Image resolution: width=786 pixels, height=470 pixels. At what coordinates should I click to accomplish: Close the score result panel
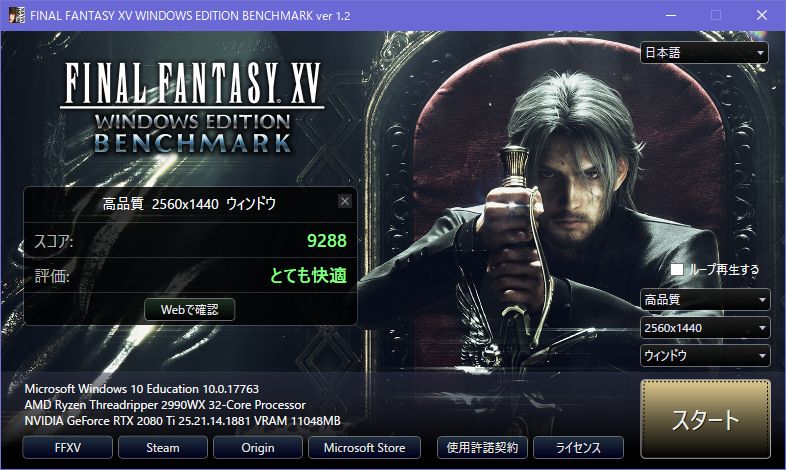point(345,201)
